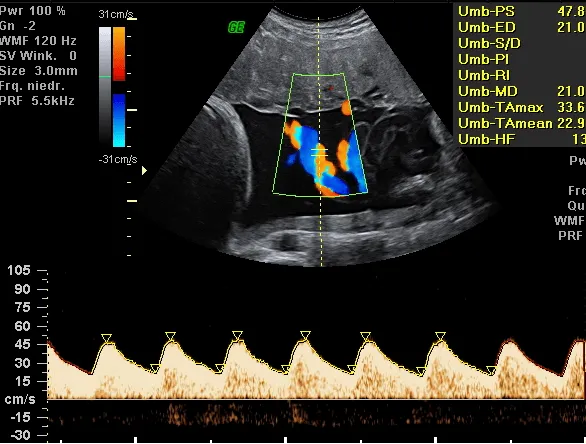The image size is (586, 444).
Task: Select the sample volume gate on the vessel
Action: (319, 152)
